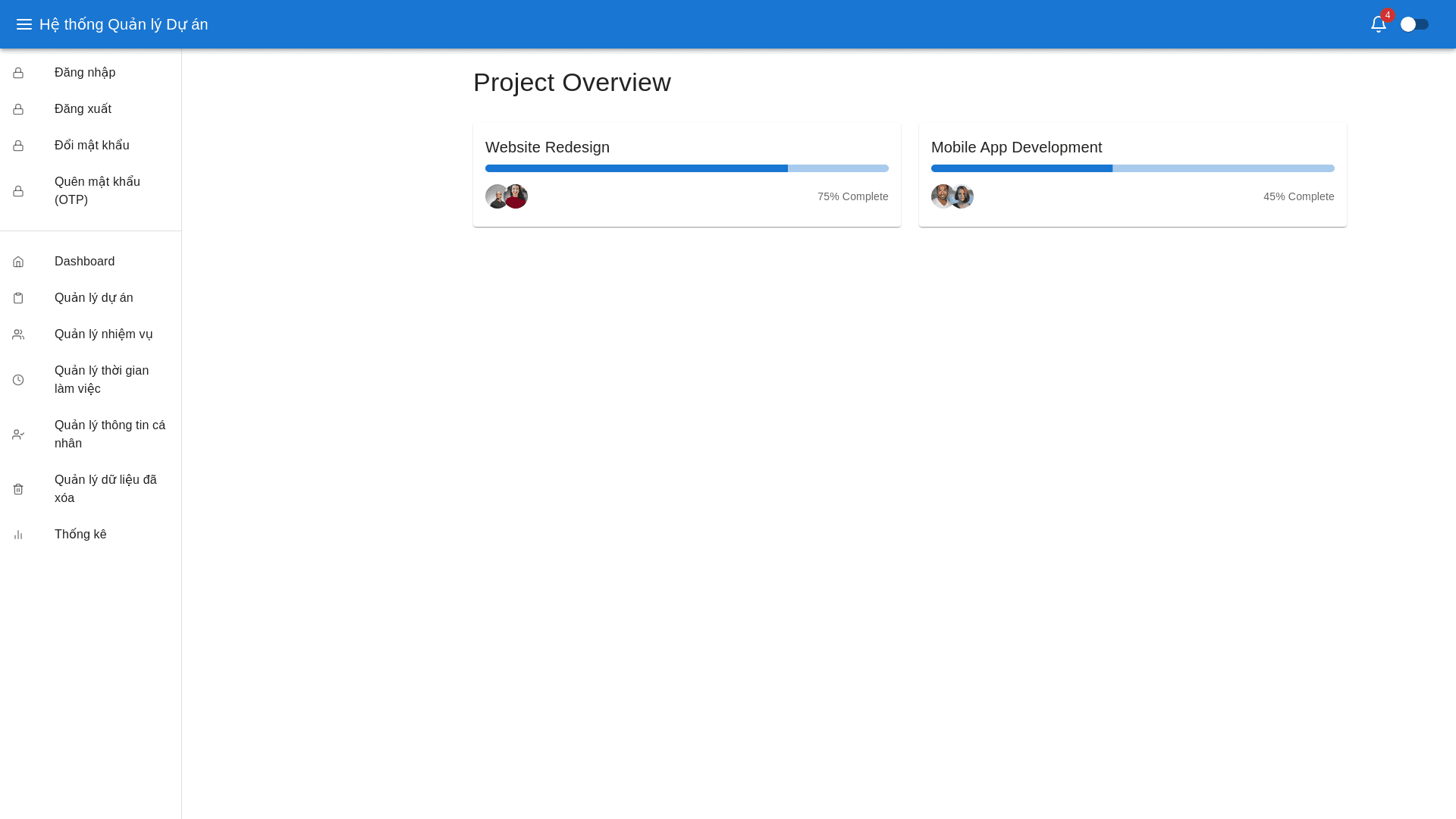
Task: Click the bar chart icon for Thống kê
Action: (18, 535)
